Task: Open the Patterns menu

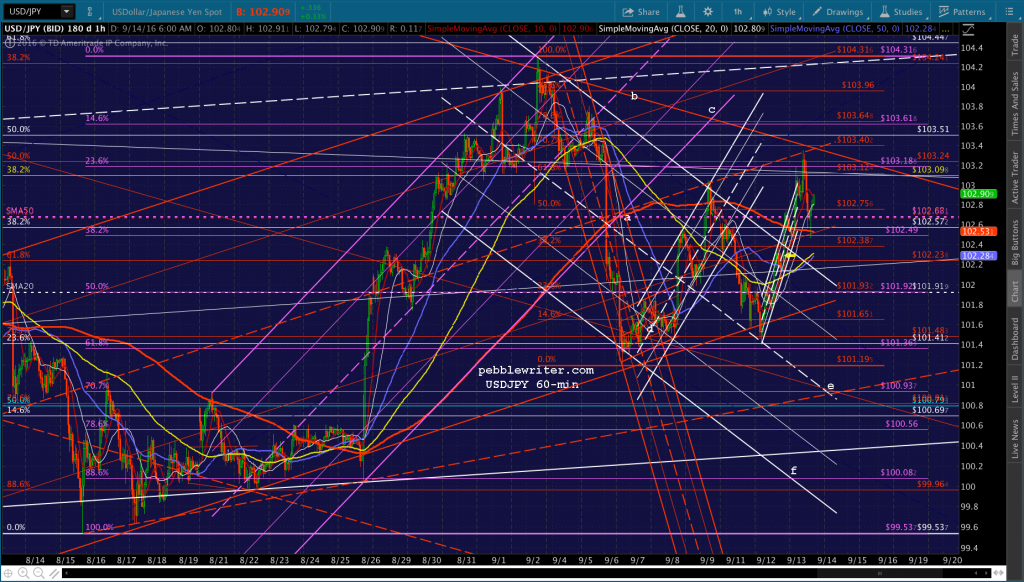Action: pyautogui.click(x=961, y=12)
